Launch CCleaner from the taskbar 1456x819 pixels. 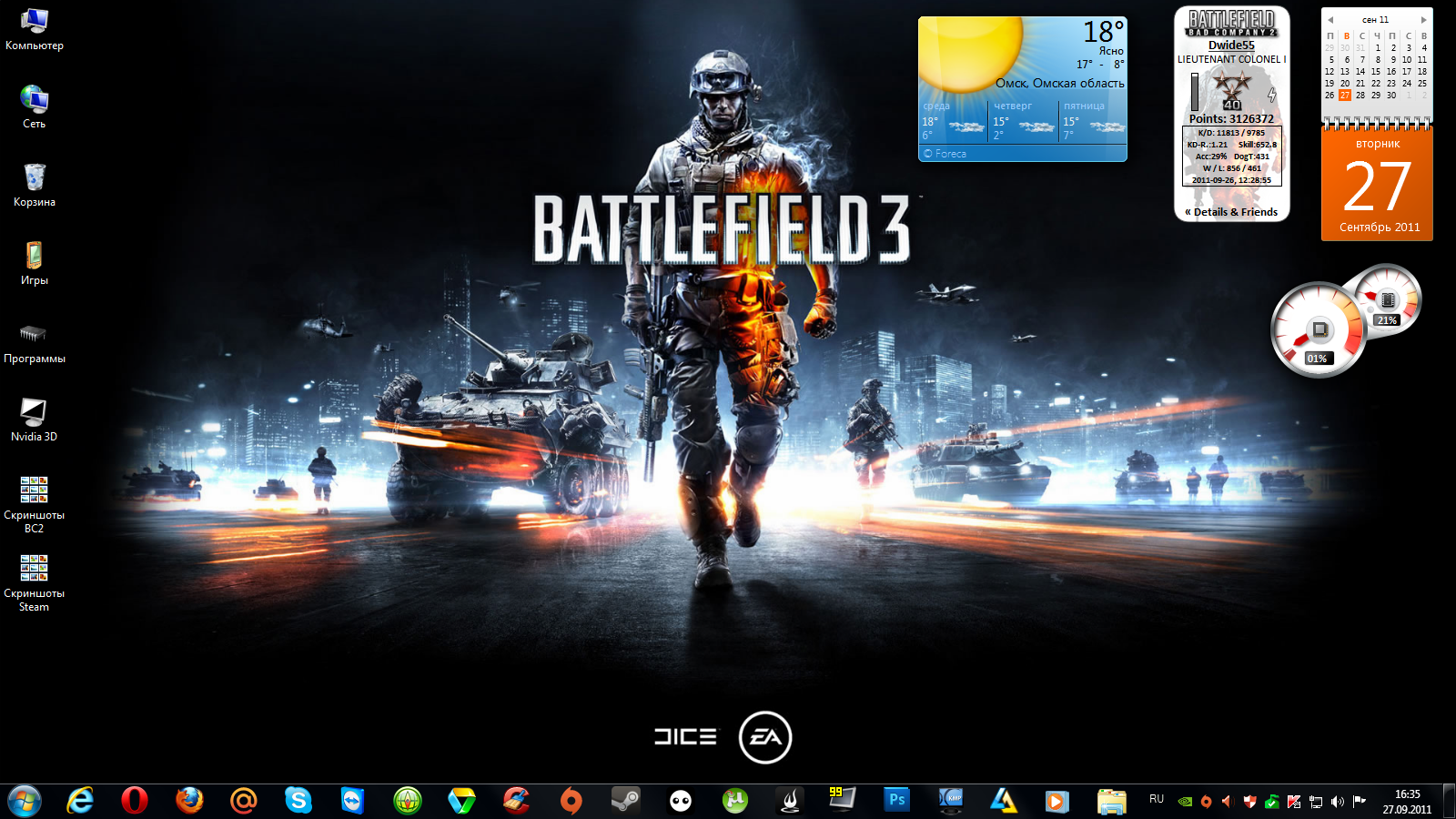[517, 801]
